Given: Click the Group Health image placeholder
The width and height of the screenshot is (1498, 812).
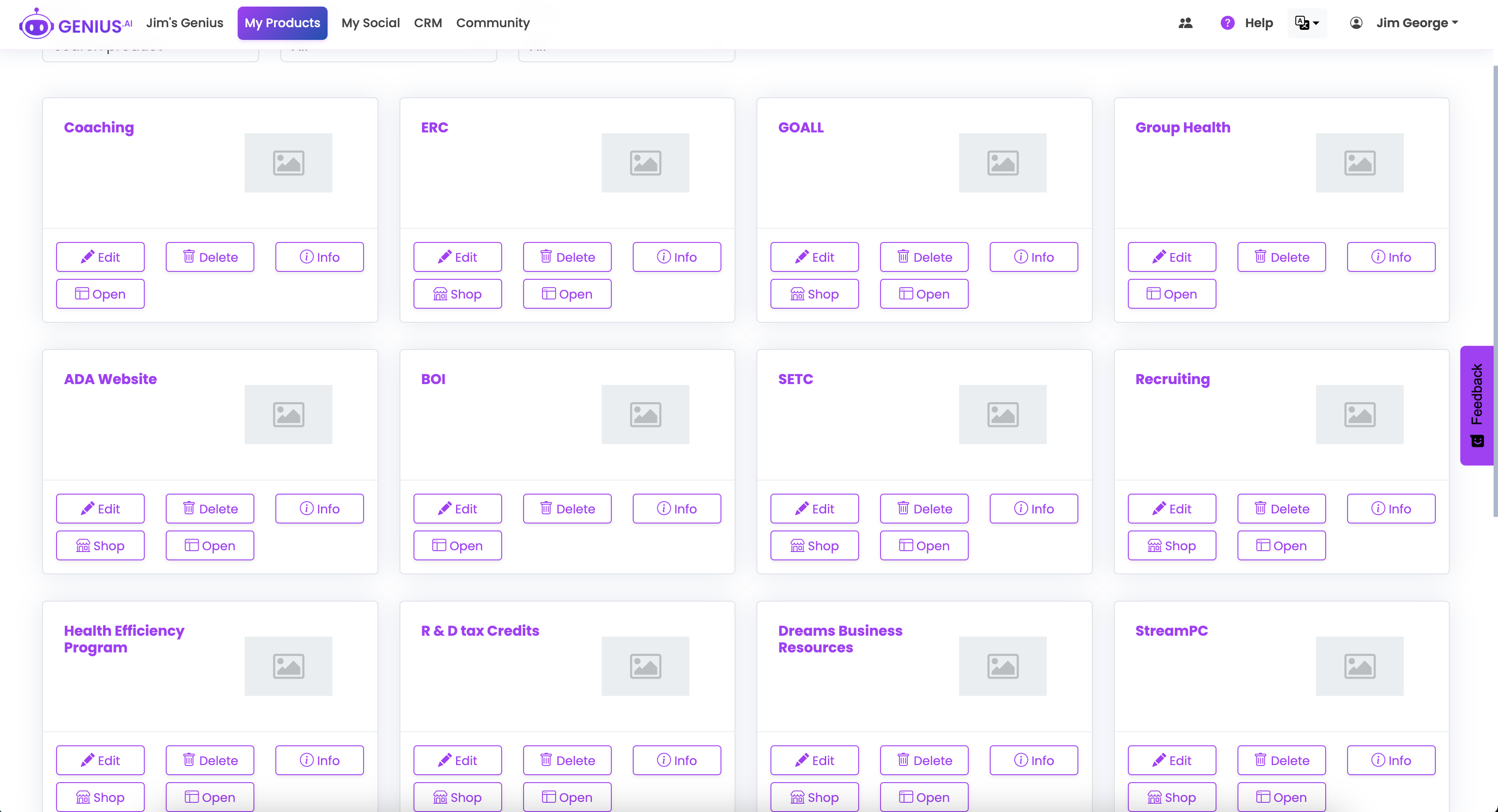Looking at the screenshot, I should (x=1359, y=163).
